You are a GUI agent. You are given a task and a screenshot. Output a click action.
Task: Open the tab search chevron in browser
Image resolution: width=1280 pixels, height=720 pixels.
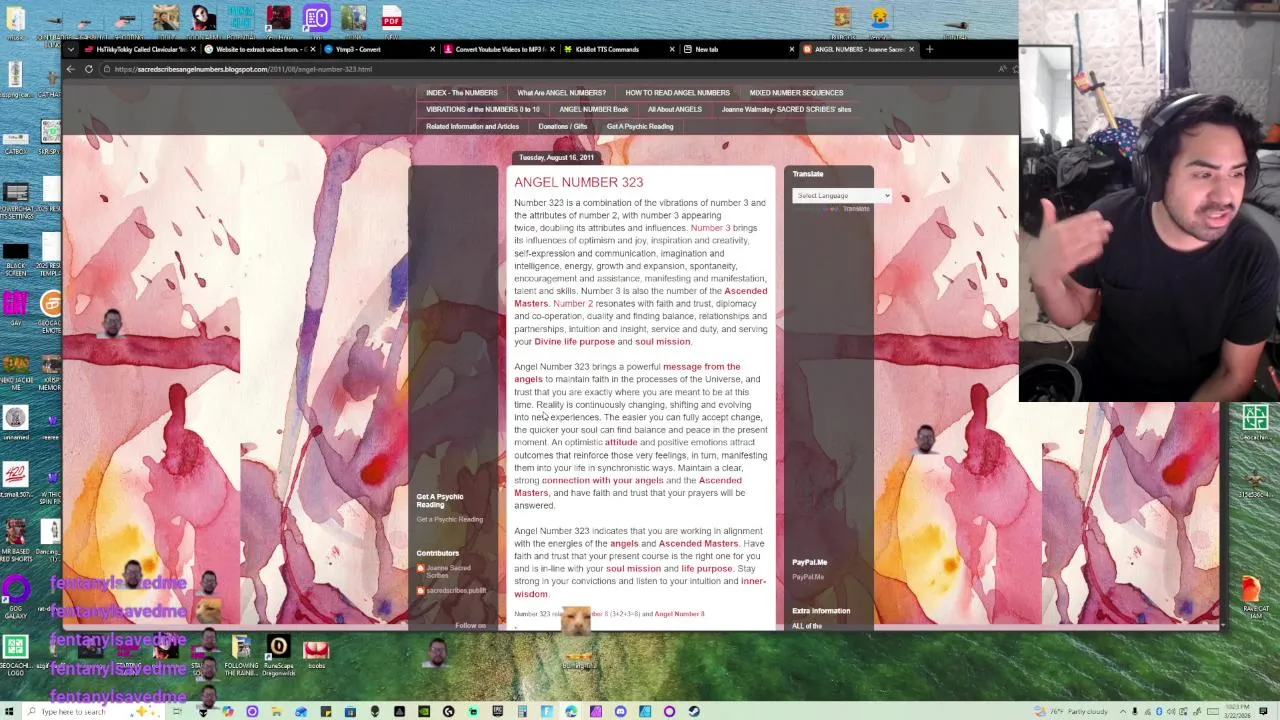(70, 49)
